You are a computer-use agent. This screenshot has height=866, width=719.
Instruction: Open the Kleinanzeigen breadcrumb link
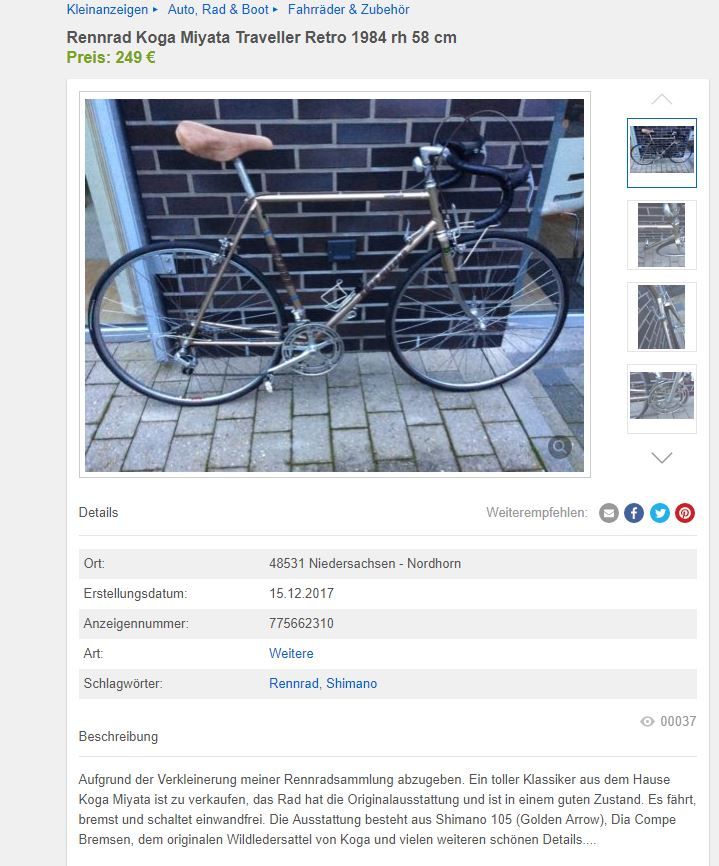[x=107, y=9]
